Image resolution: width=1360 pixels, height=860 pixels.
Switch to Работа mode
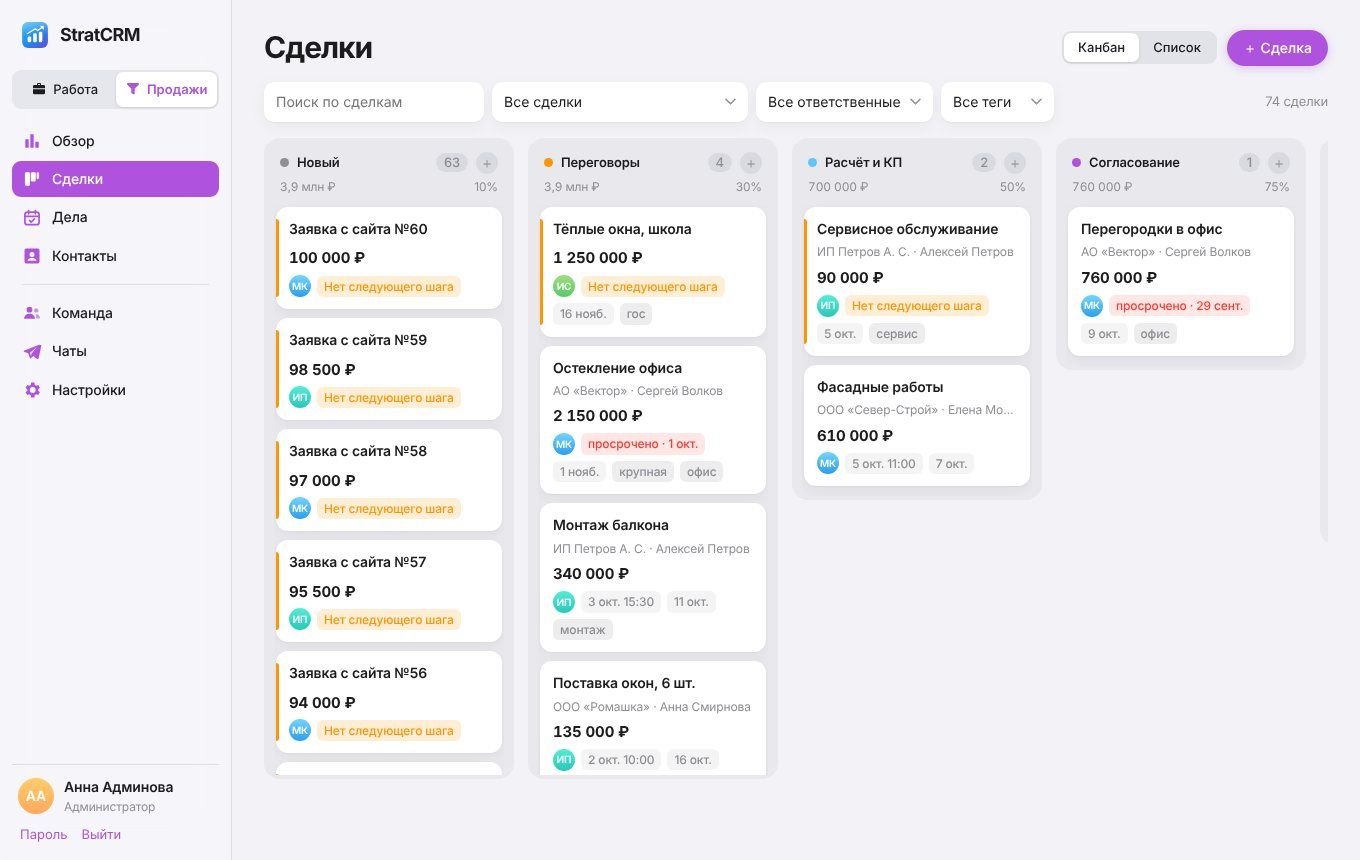65,89
